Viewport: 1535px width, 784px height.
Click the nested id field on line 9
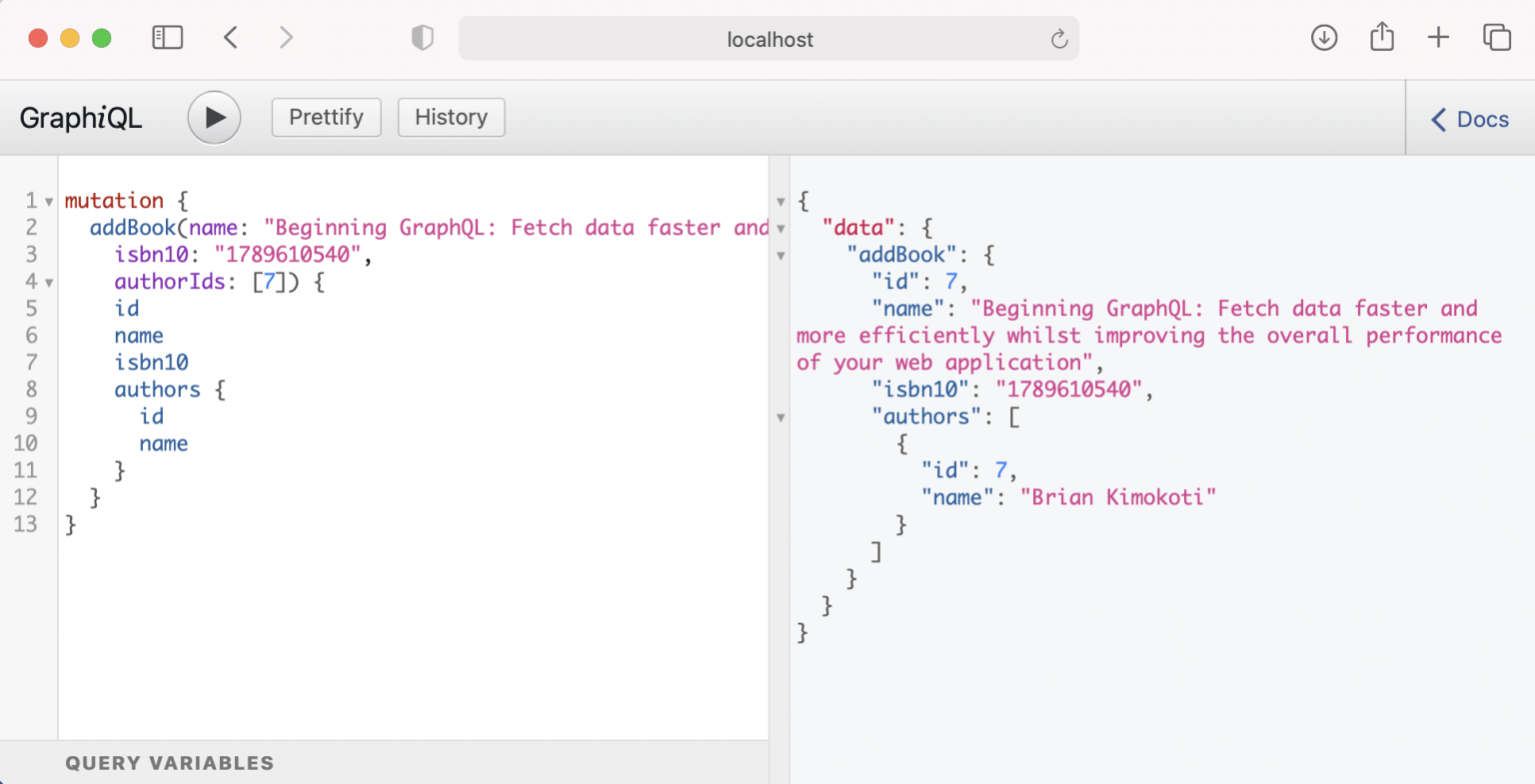click(152, 416)
